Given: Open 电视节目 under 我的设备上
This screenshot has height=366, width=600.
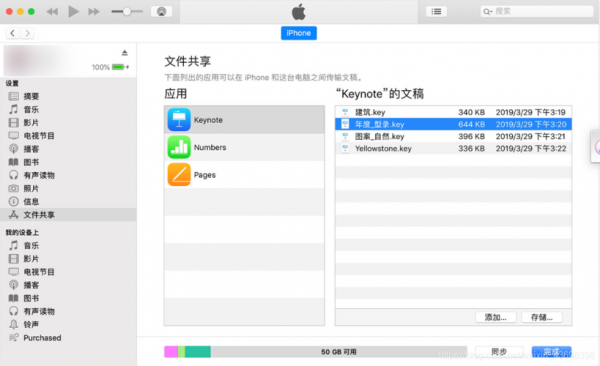Looking at the screenshot, I should pos(68,272).
